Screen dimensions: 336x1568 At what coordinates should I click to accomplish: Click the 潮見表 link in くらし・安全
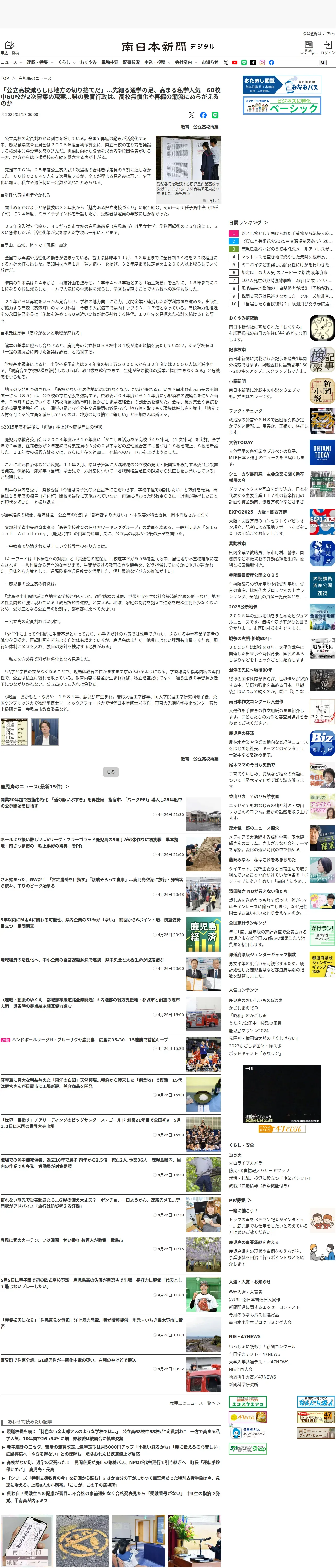click(x=235, y=1155)
